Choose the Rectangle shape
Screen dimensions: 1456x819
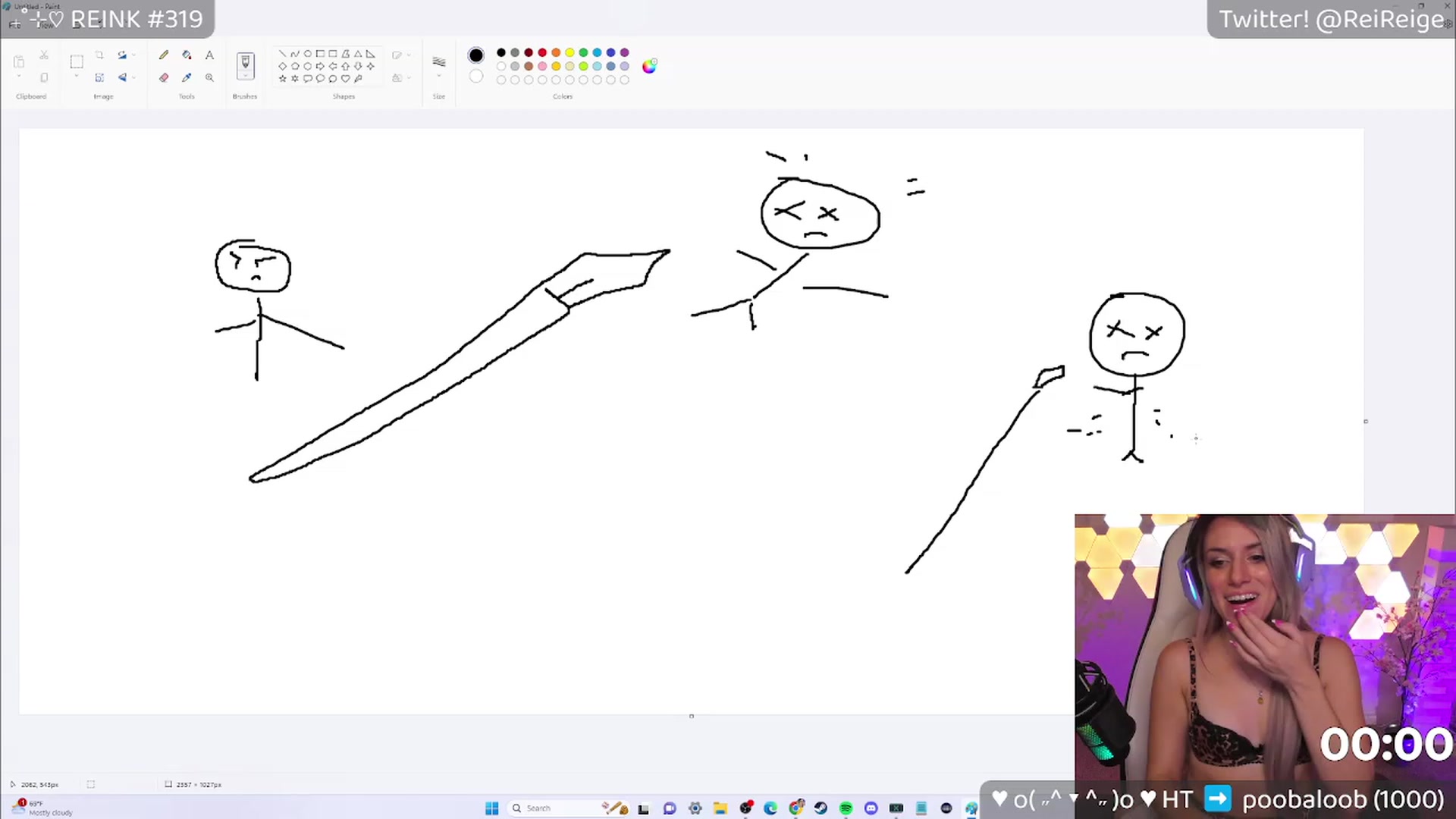pyautogui.click(x=320, y=54)
